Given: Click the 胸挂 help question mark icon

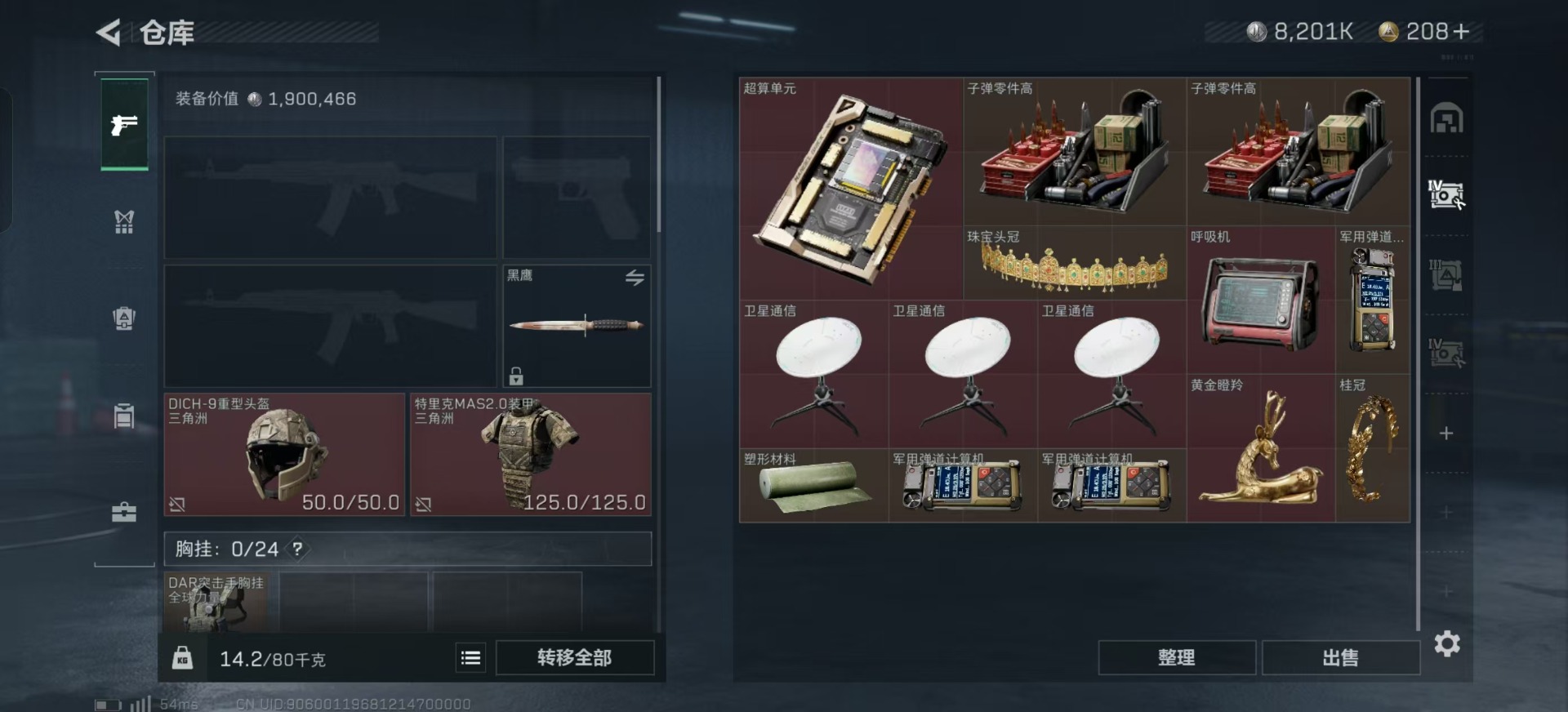Looking at the screenshot, I should (x=298, y=549).
